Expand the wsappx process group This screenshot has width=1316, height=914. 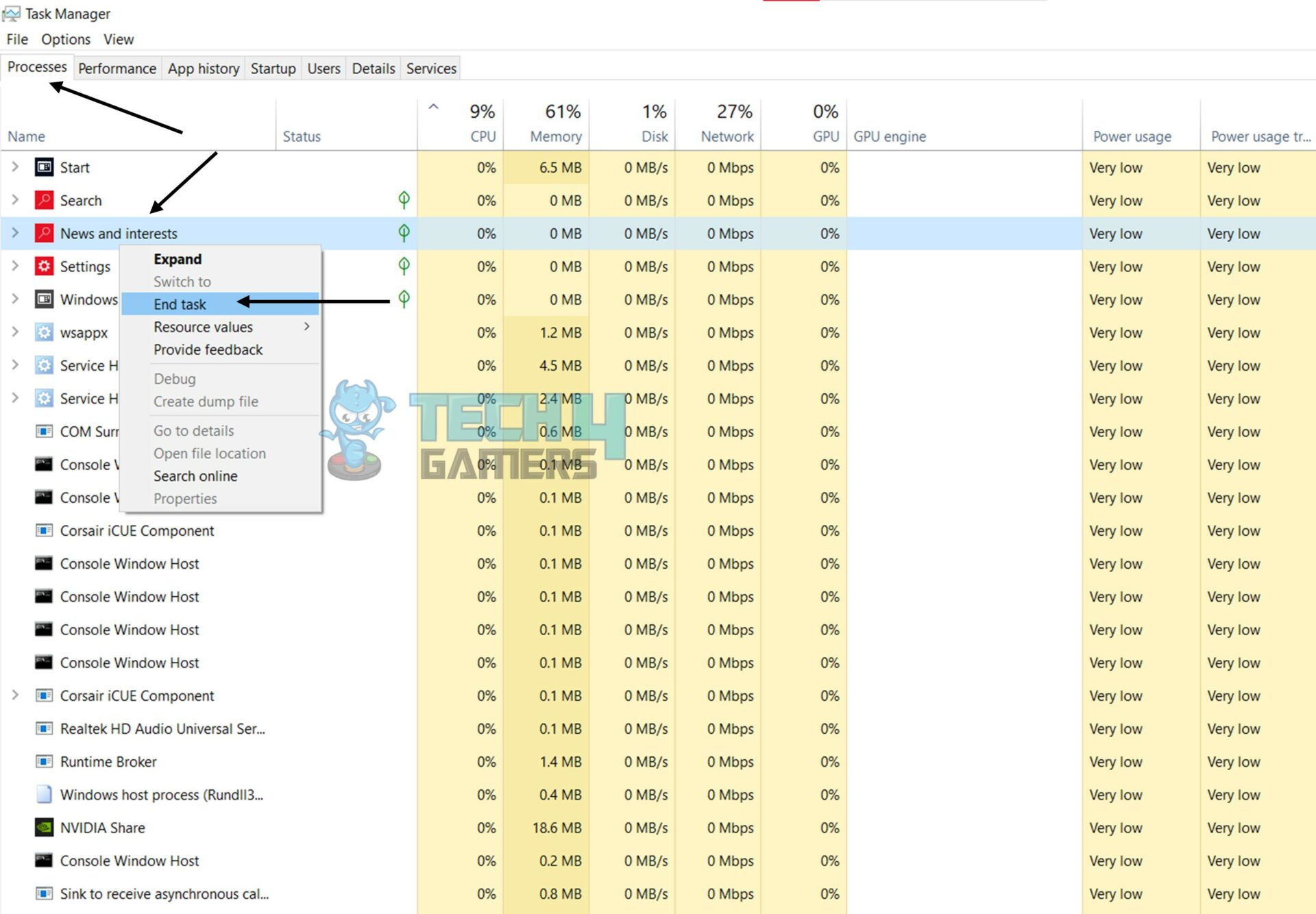tap(15, 332)
